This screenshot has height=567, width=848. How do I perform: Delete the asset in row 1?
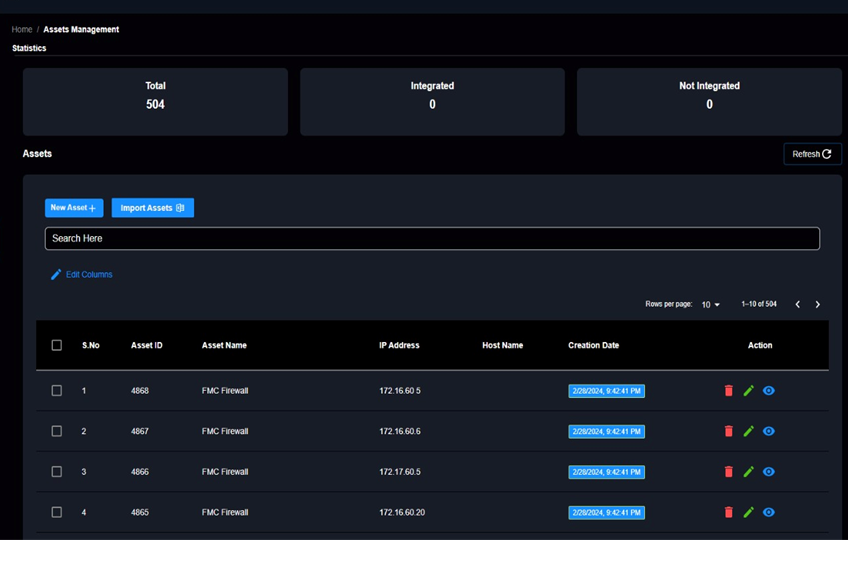(728, 391)
